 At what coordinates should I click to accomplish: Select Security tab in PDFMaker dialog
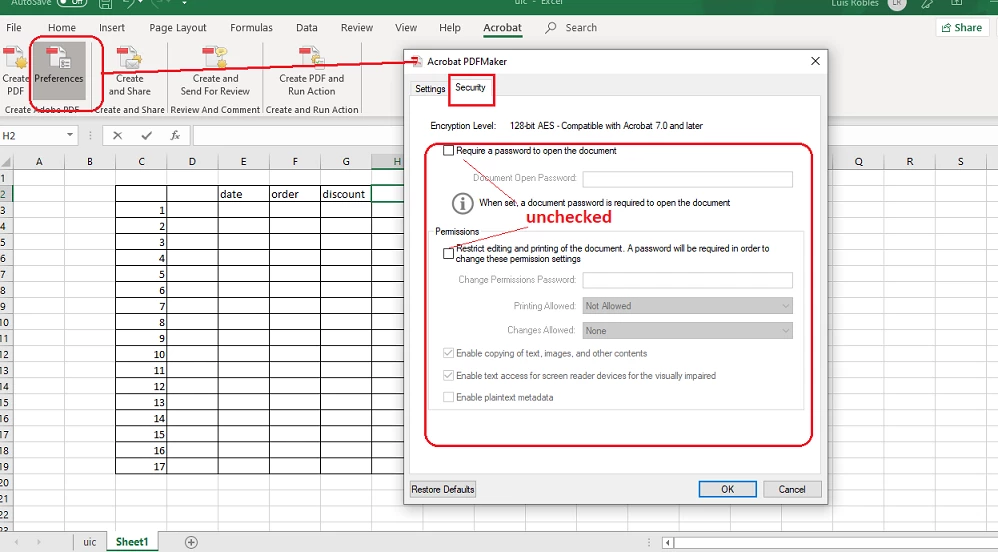pos(470,88)
